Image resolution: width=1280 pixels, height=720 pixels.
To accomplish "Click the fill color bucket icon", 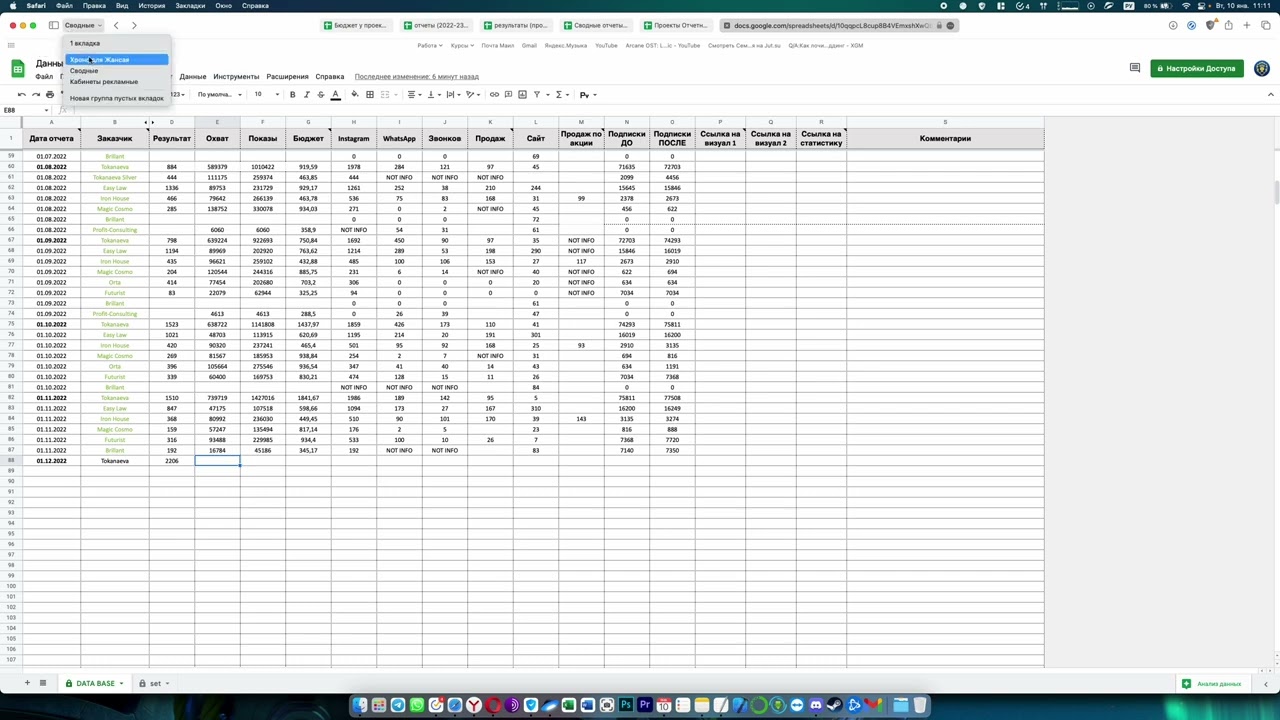I will pos(354,95).
